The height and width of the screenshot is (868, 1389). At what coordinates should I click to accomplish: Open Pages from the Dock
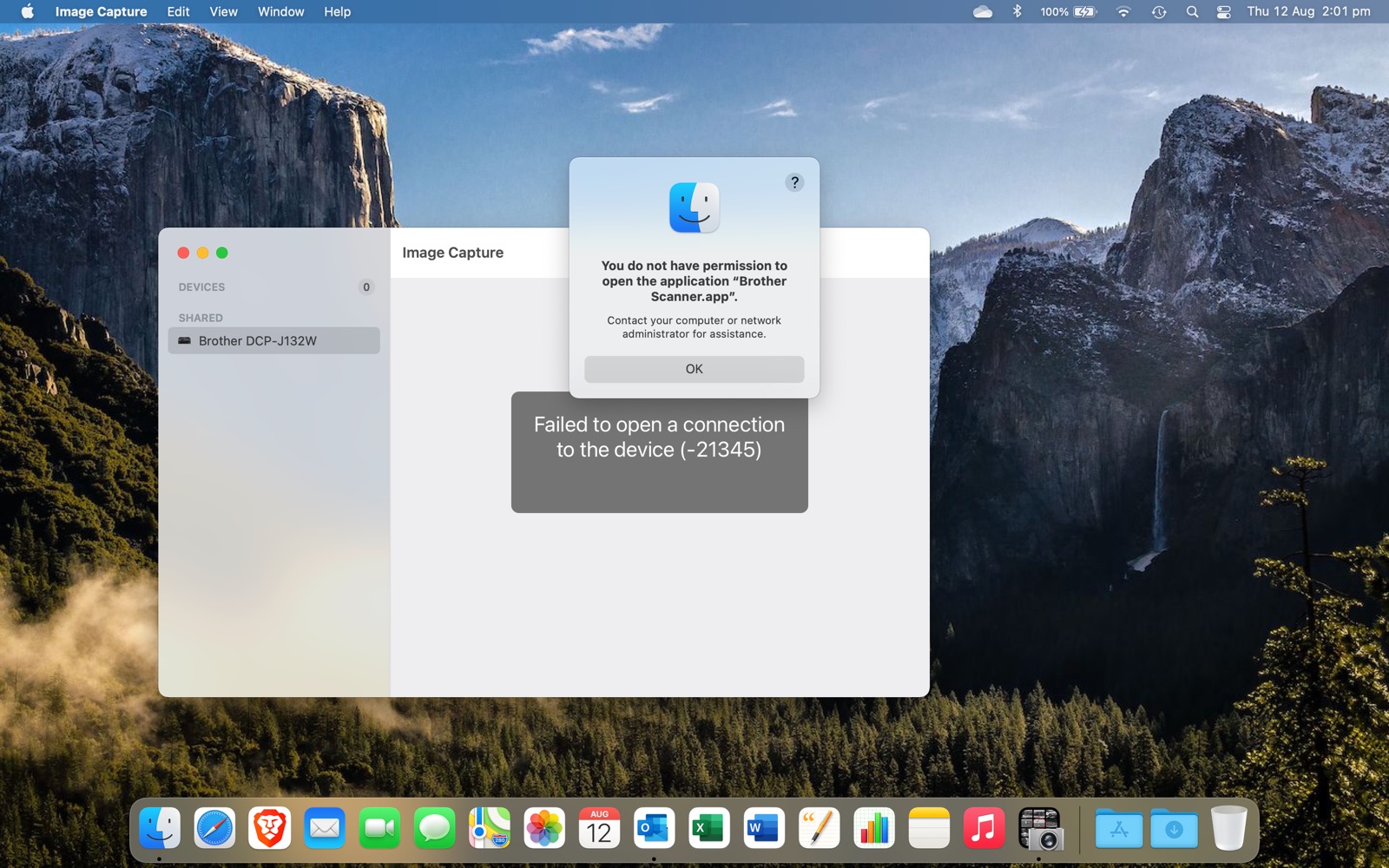[819, 829]
